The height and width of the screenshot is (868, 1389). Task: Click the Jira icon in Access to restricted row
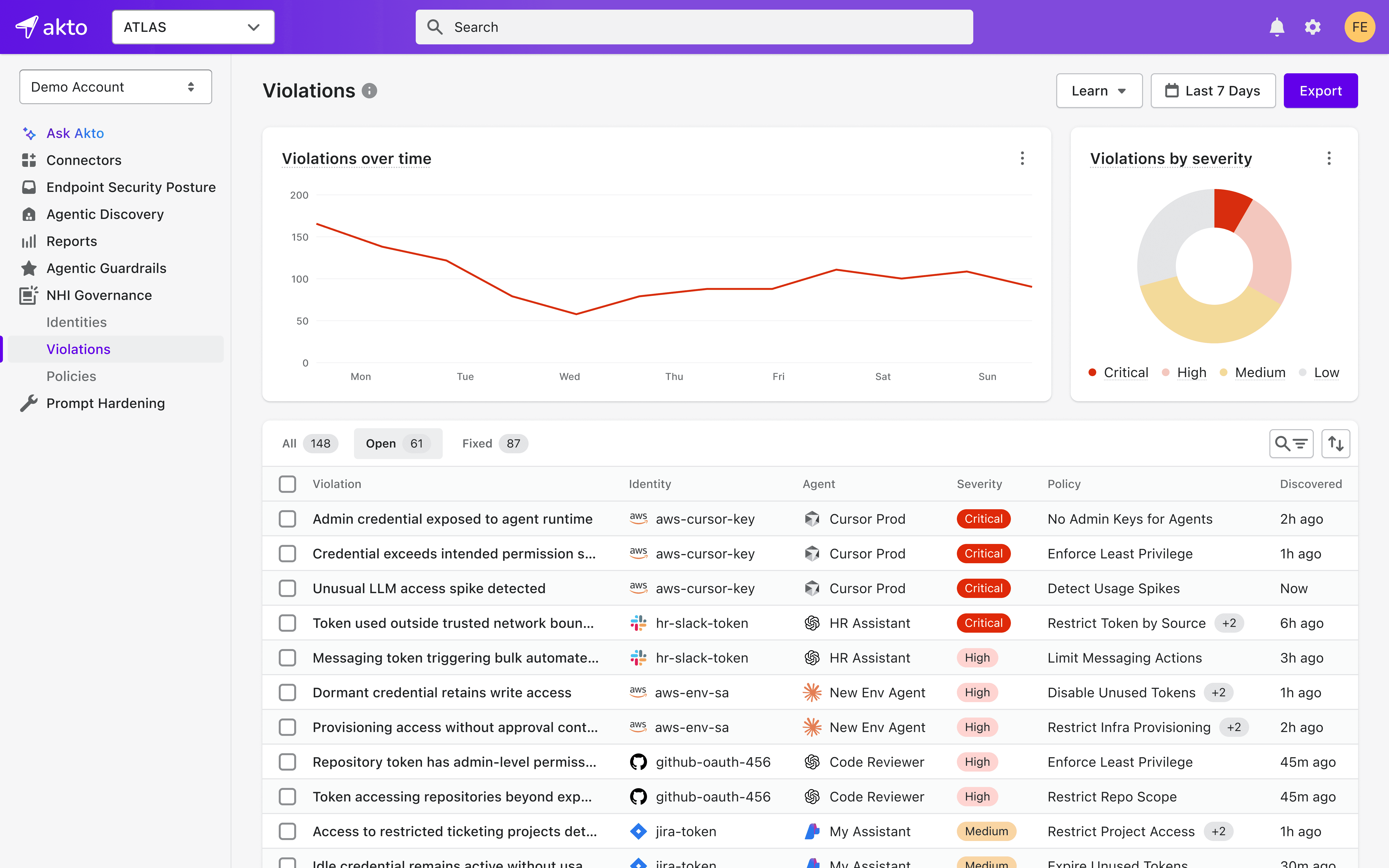click(638, 831)
